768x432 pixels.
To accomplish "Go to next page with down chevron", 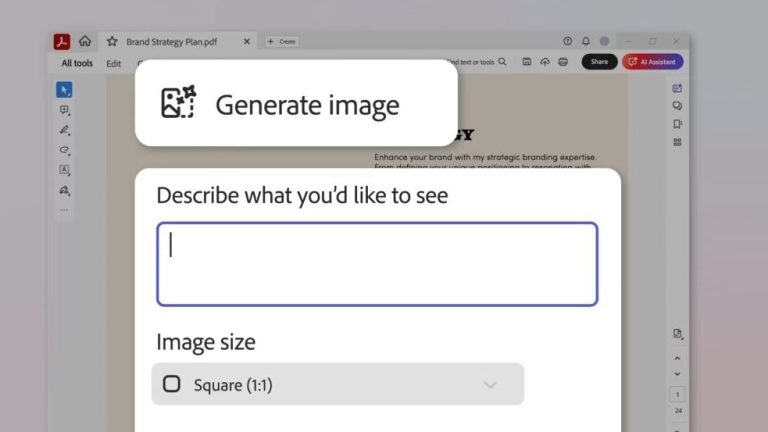I will click(677, 373).
